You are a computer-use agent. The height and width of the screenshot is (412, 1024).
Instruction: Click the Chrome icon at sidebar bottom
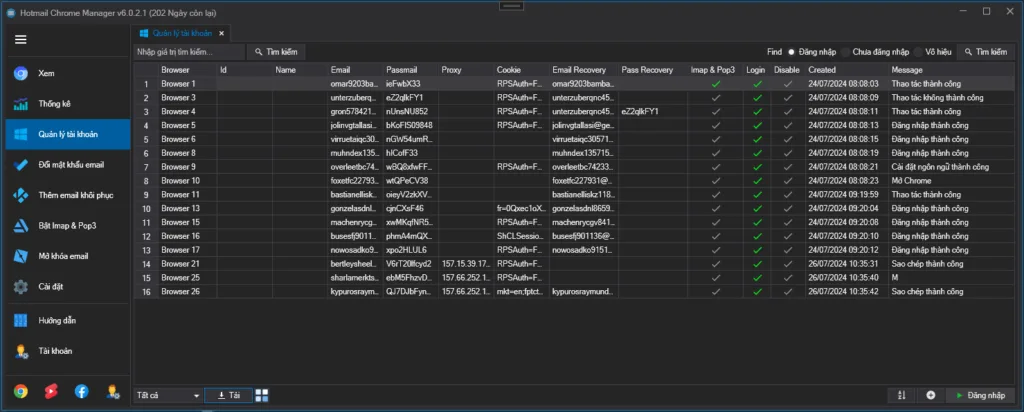[21, 391]
